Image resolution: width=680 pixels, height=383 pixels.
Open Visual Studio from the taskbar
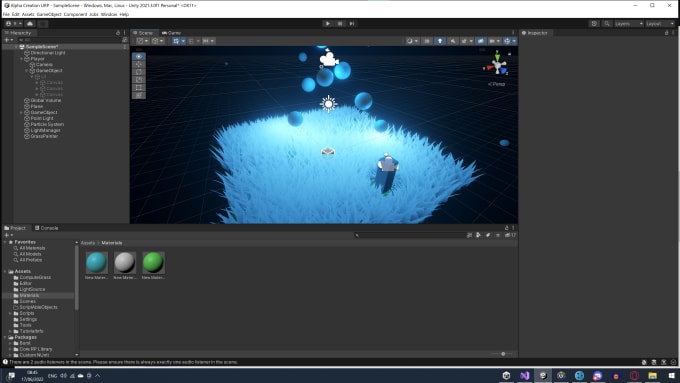(524, 376)
